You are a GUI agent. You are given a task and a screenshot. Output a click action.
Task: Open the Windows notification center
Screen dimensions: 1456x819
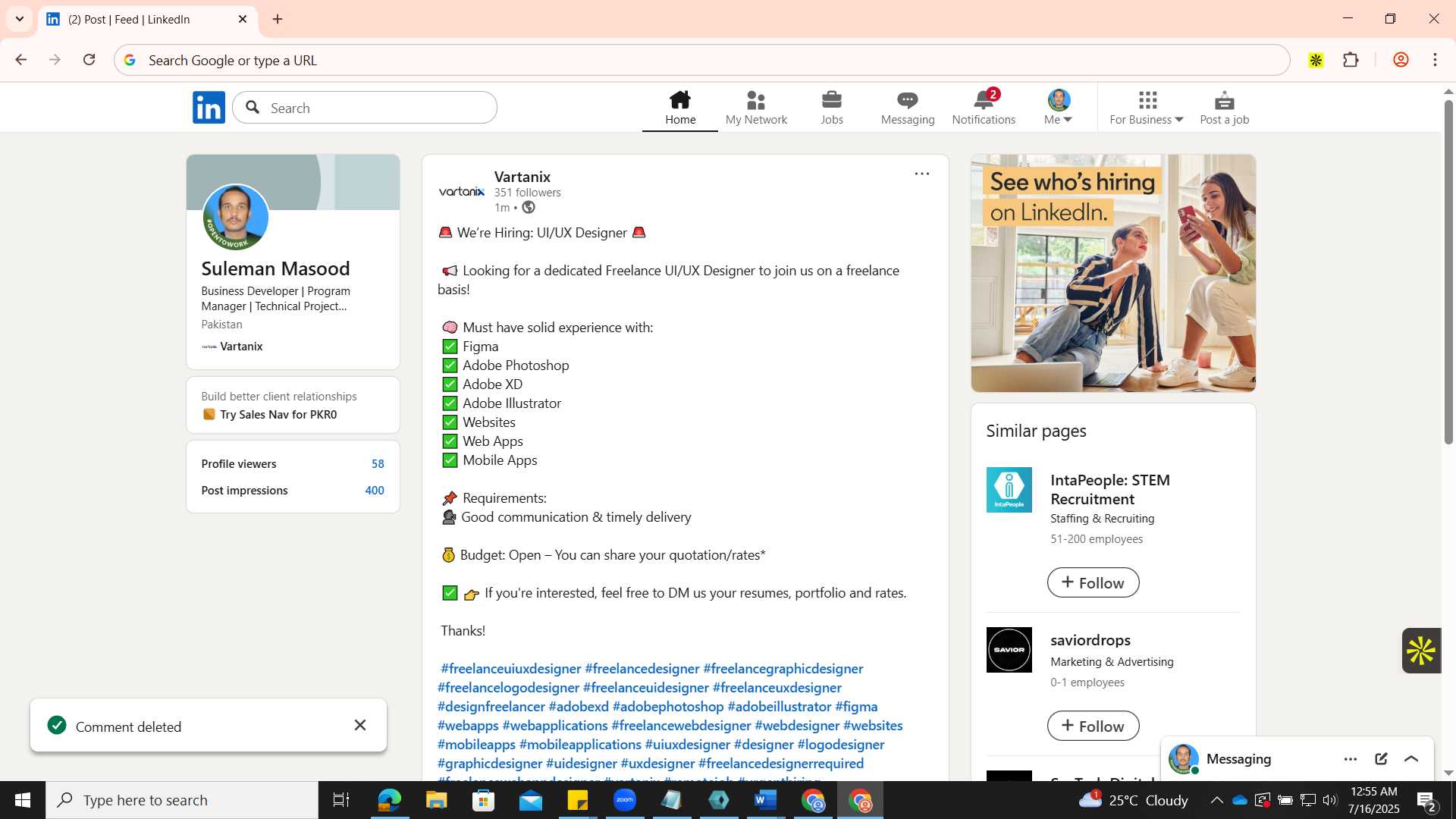pyautogui.click(x=1427, y=800)
